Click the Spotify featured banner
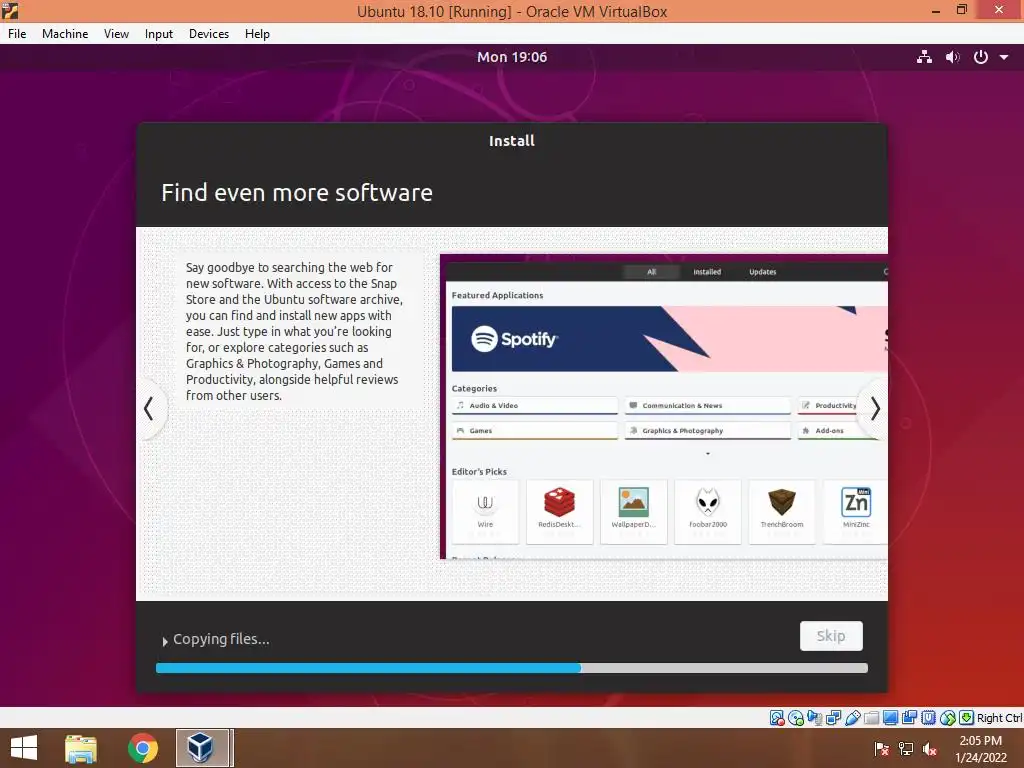1024x768 pixels. click(669, 339)
